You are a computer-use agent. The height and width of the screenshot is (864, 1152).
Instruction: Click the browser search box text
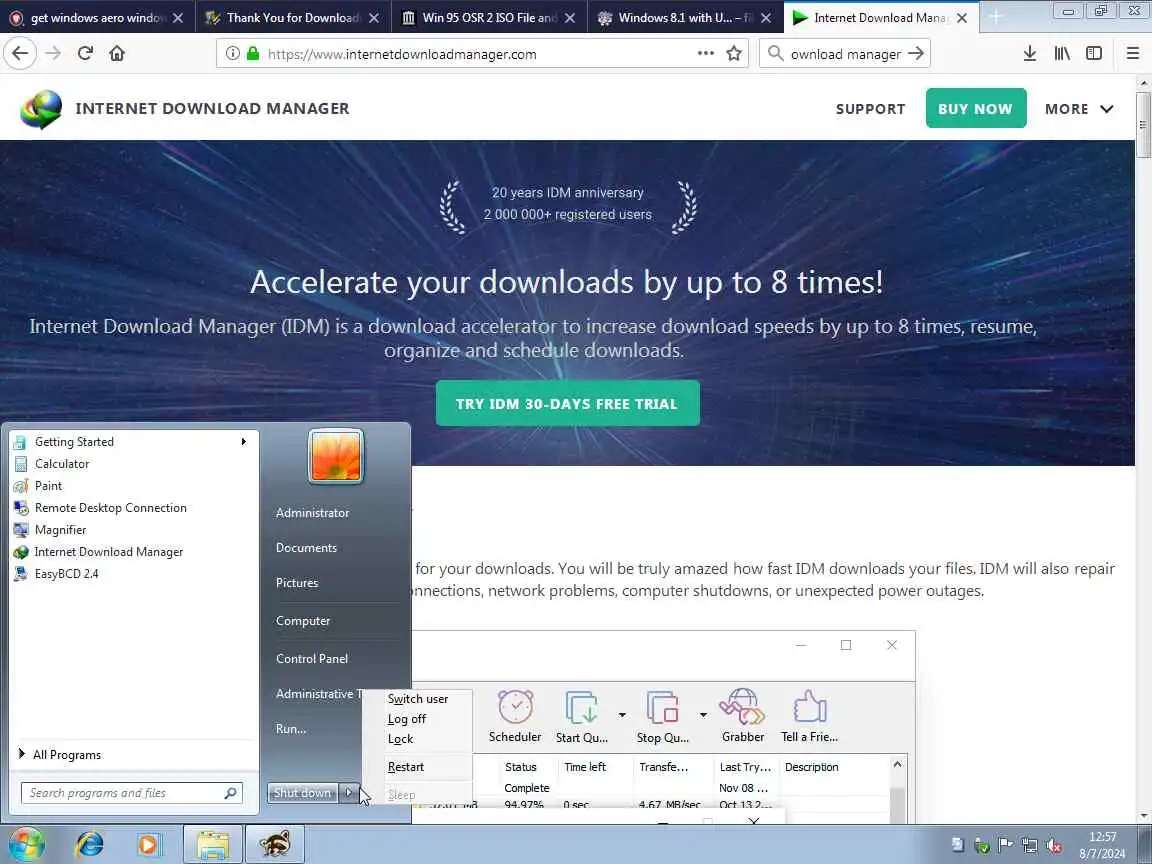click(845, 54)
